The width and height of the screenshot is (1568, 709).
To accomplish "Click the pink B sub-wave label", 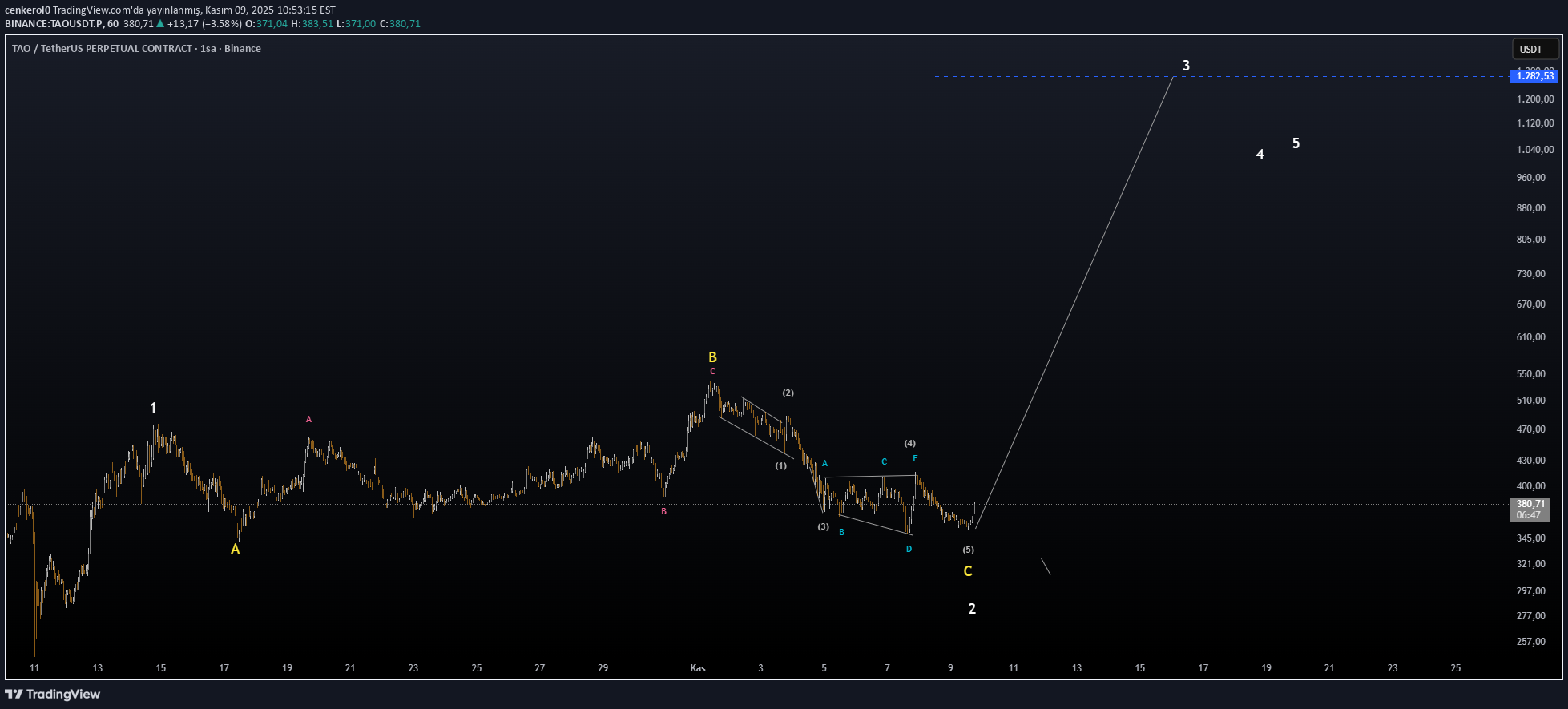I will click(663, 511).
